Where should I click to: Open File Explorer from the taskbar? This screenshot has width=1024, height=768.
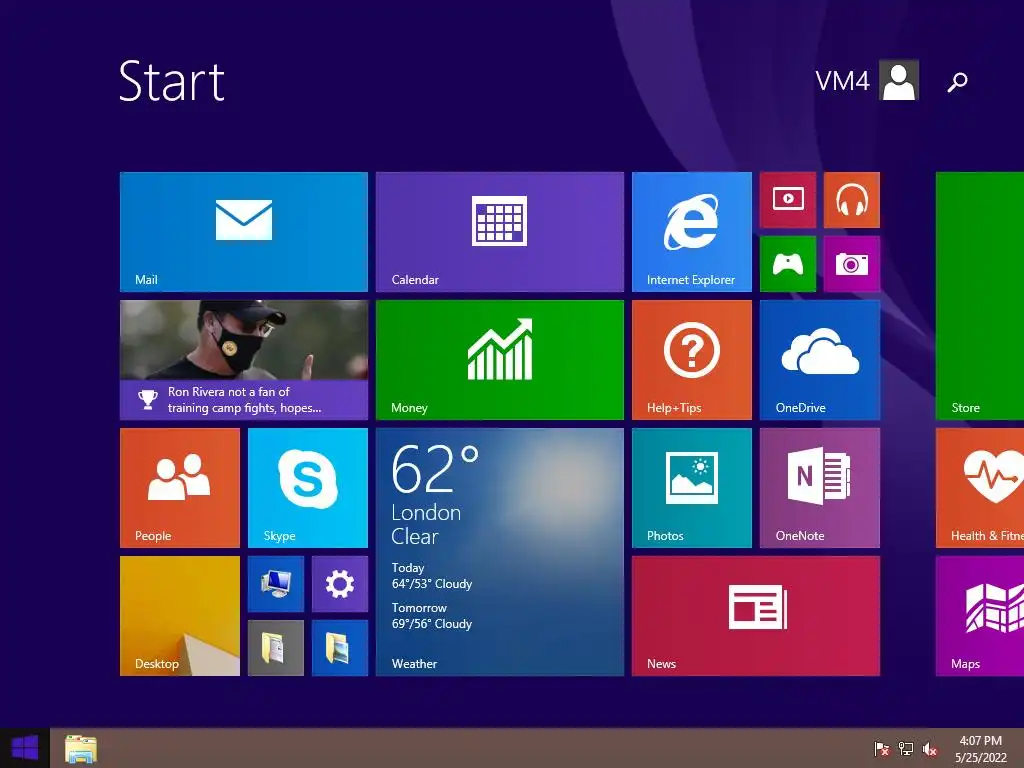tap(80, 748)
